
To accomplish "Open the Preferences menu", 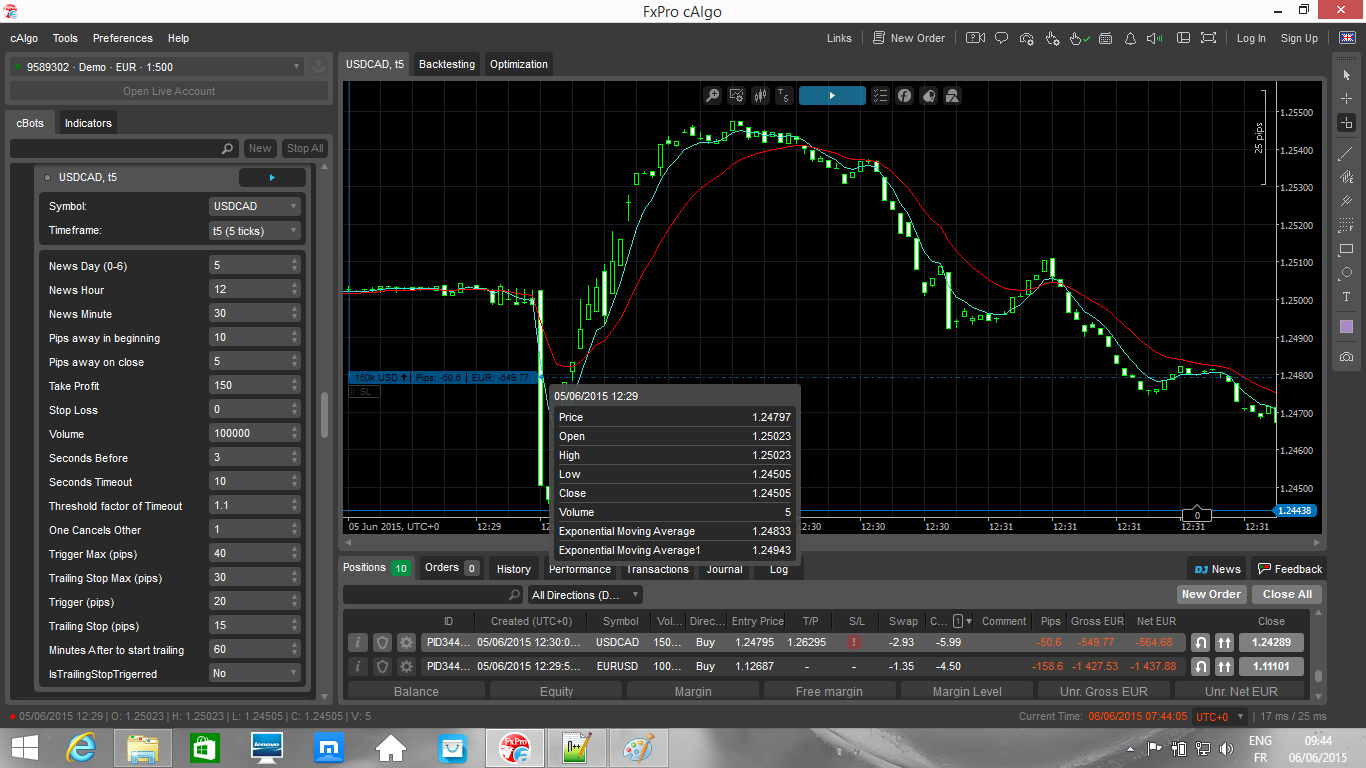I will pos(123,38).
